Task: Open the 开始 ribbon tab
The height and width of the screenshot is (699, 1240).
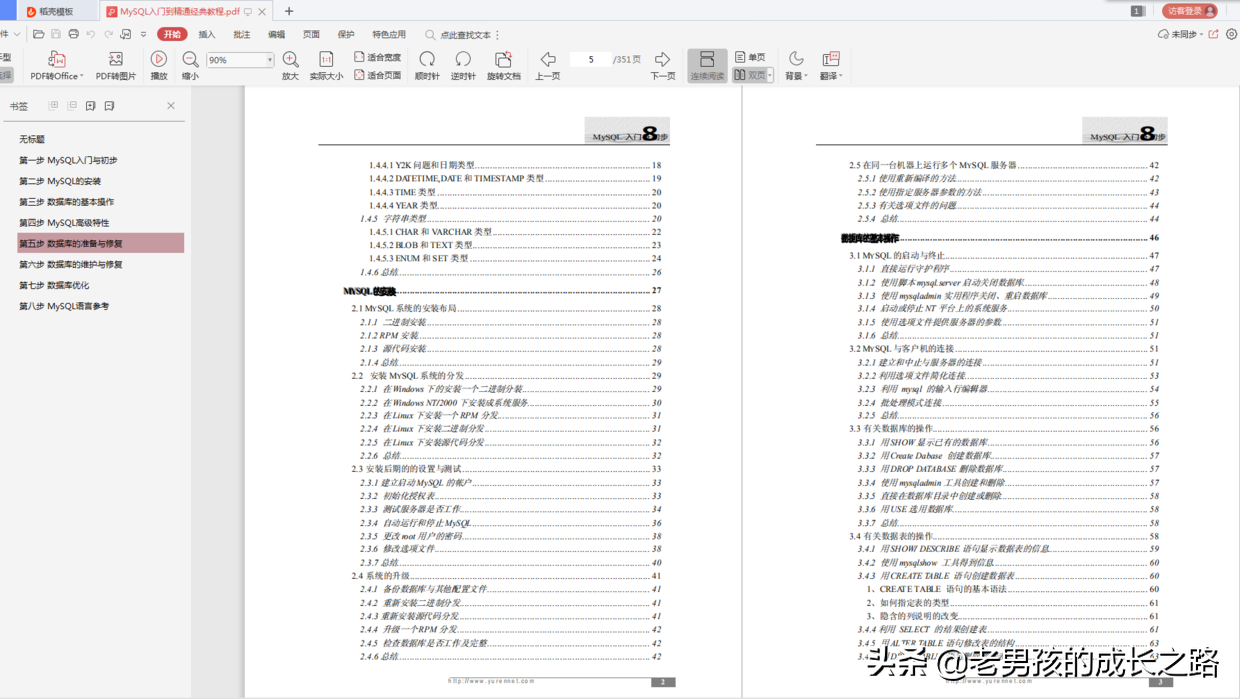Action: click(x=172, y=34)
